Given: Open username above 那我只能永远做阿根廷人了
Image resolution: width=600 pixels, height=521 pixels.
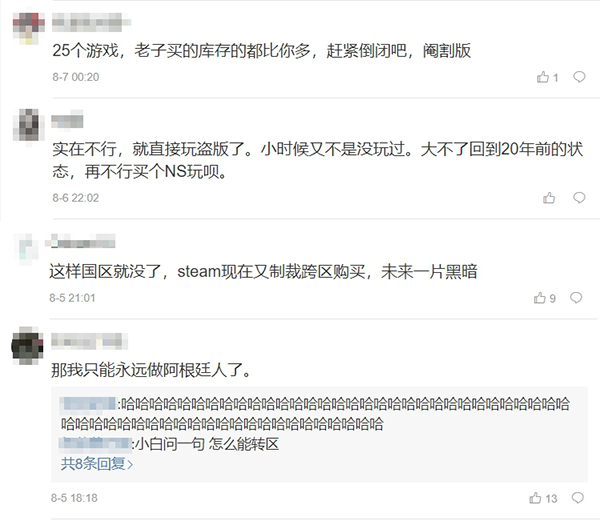Looking at the screenshot, I should pyautogui.click(x=89, y=341).
